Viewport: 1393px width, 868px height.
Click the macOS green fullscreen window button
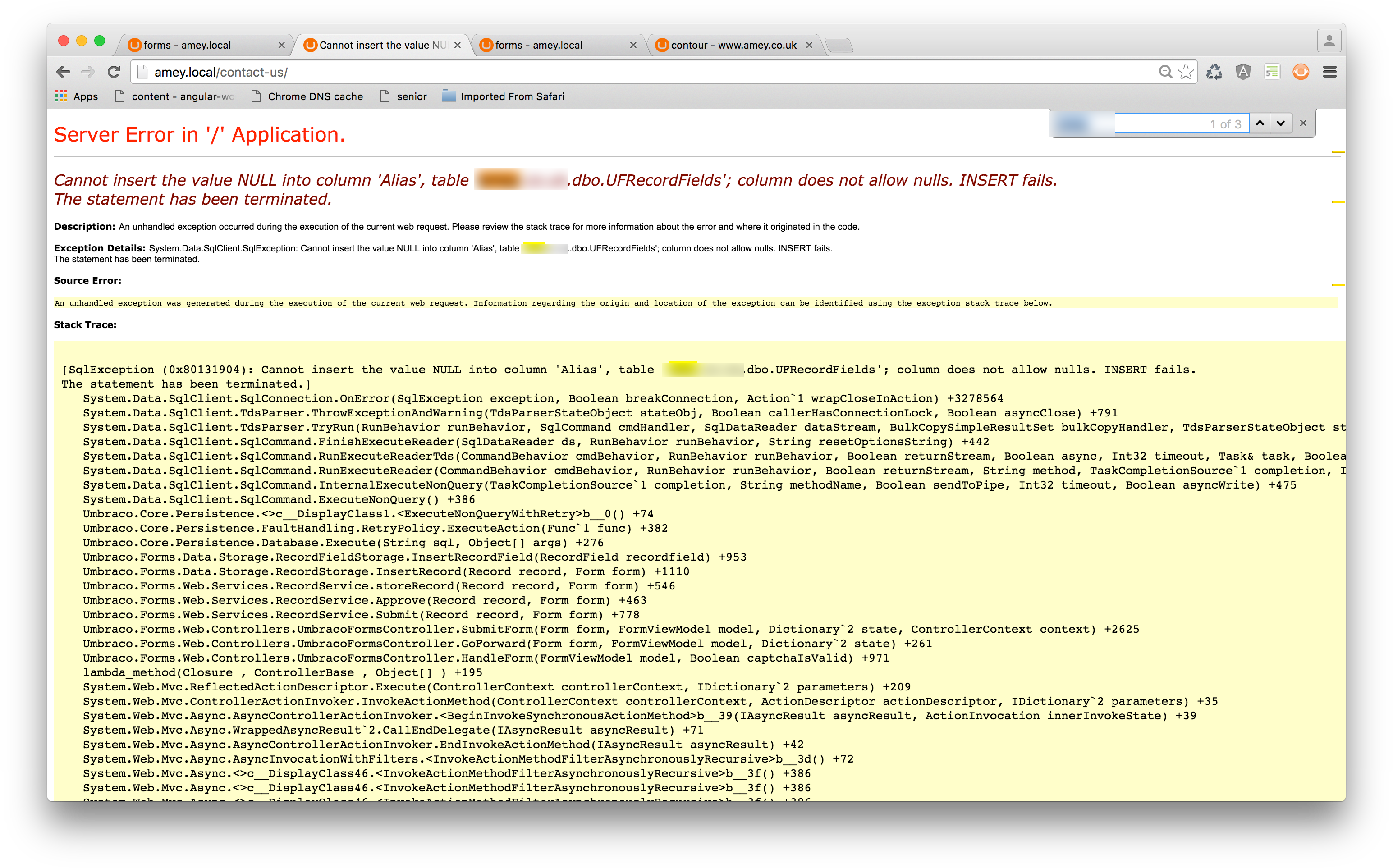99,41
